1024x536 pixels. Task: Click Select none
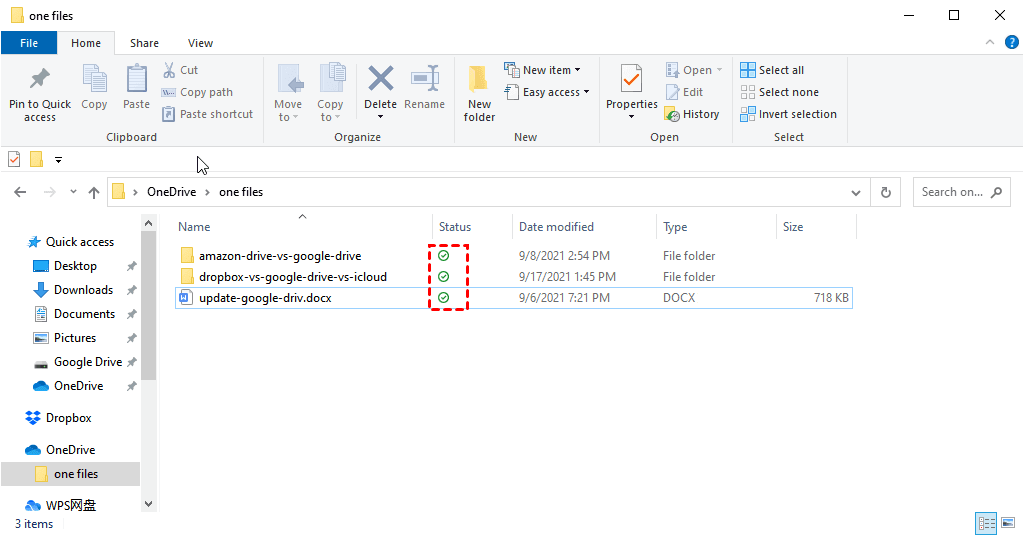click(x=779, y=92)
